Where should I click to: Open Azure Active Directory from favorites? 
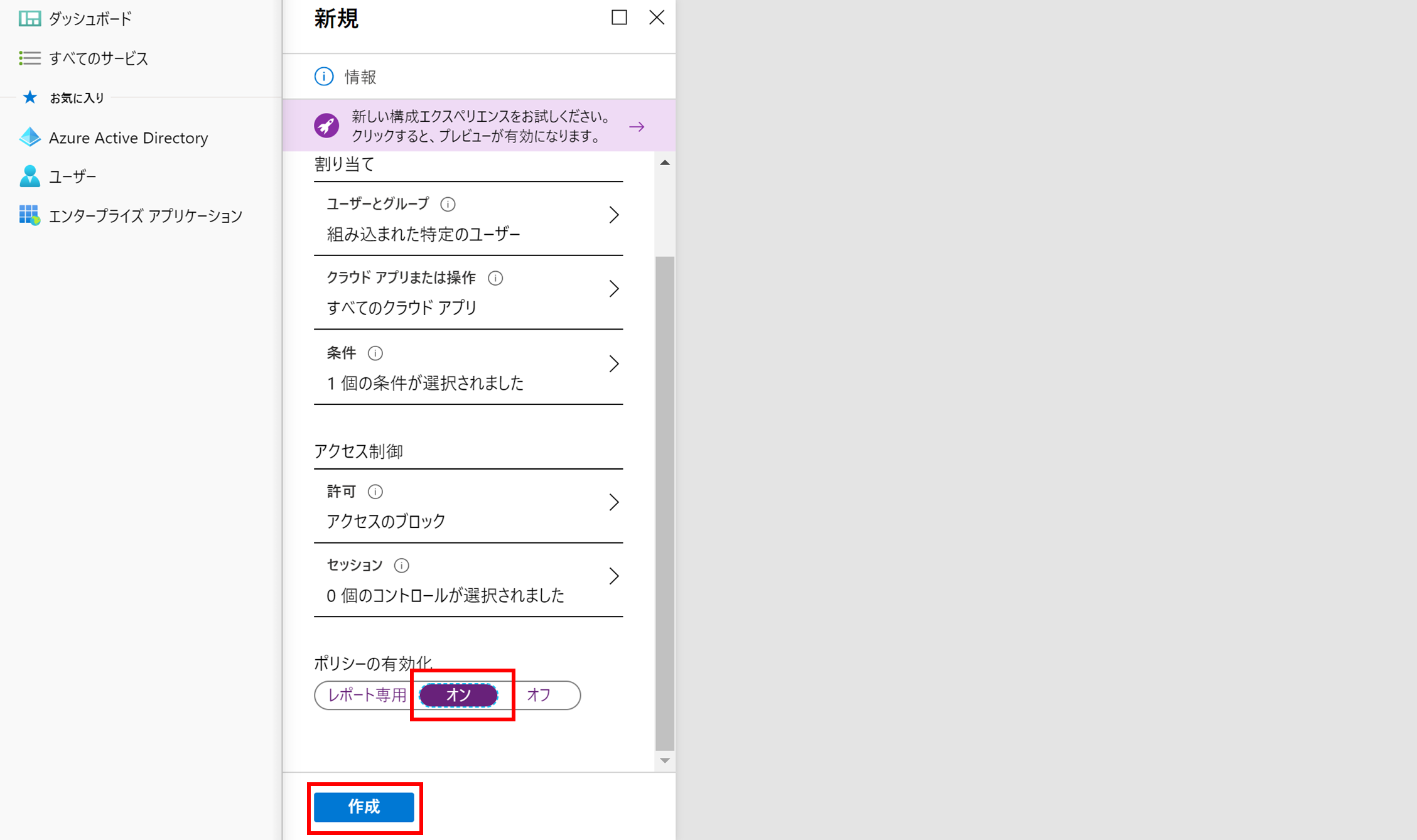tap(128, 137)
